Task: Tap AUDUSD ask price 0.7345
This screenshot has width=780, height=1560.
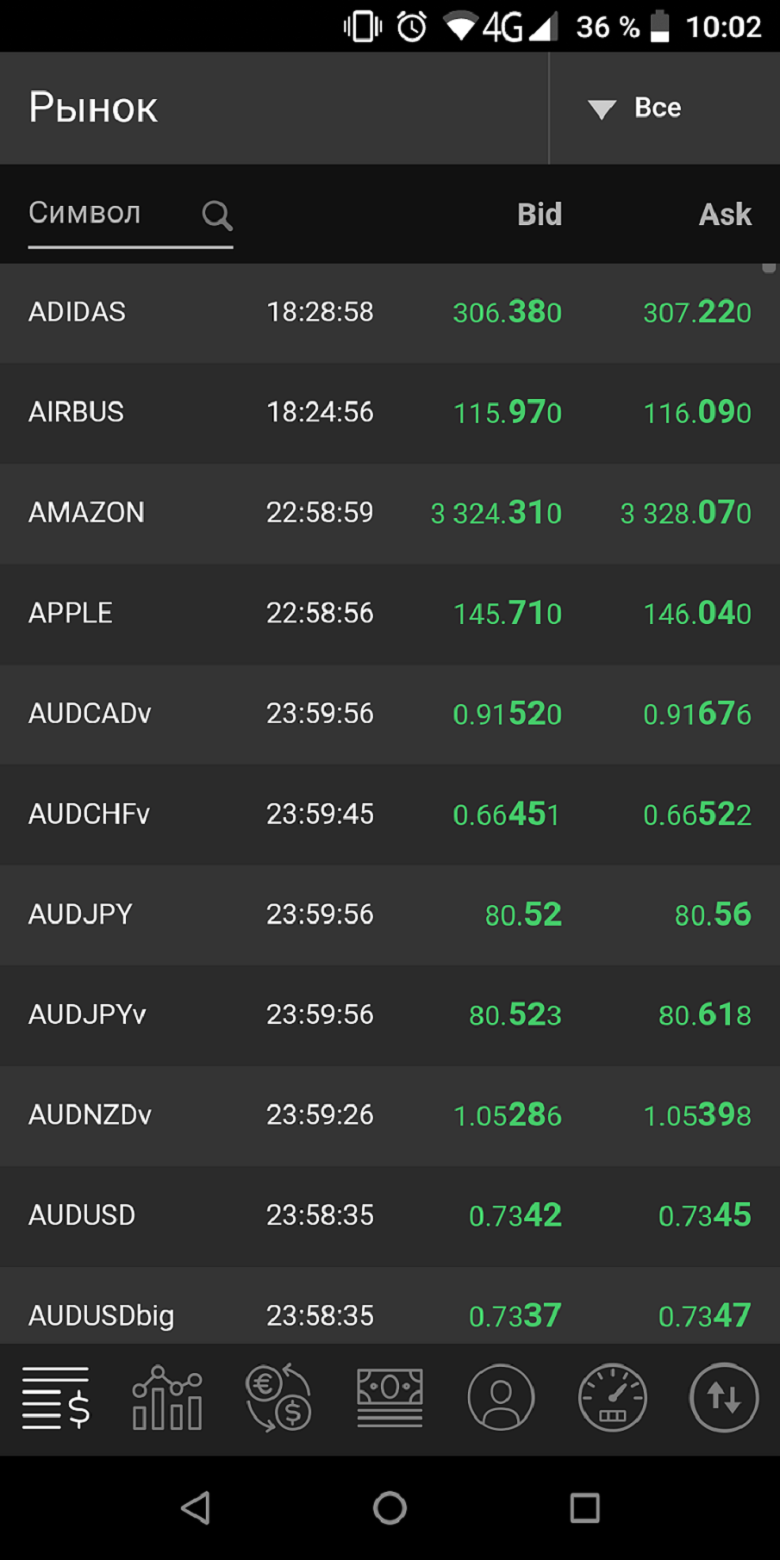Action: point(705,1215)
